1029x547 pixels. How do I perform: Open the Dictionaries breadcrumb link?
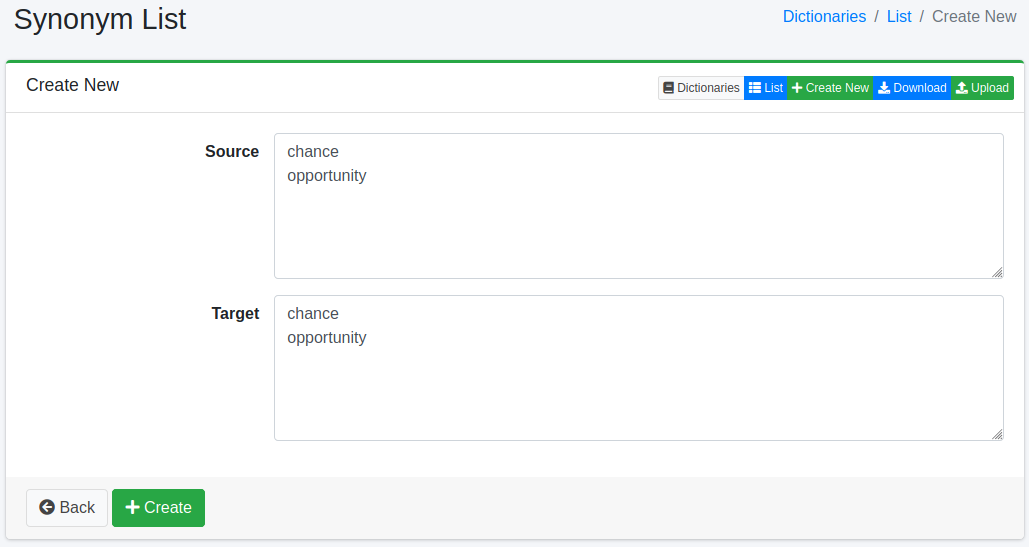(824, 17)
